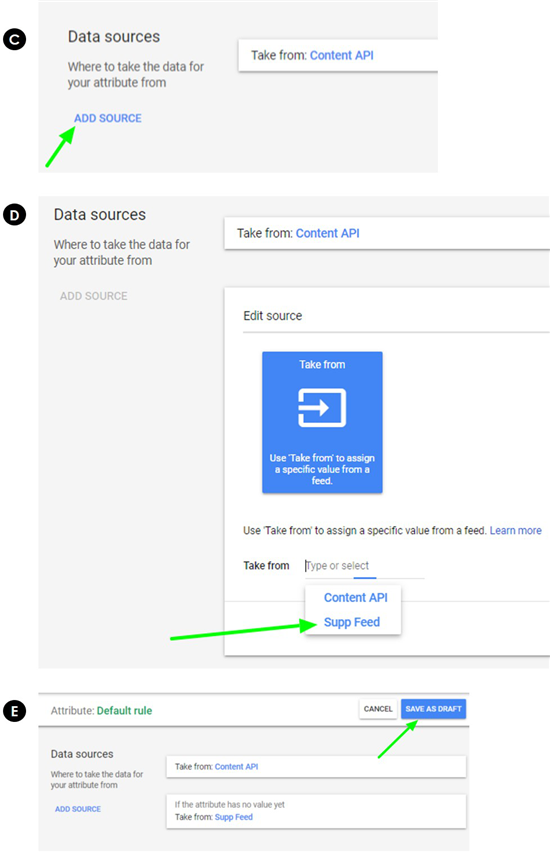The width and height of the screenshot is (550, 852).
Task: Focus the Type or select field
Action: click(x=364, y=566)
